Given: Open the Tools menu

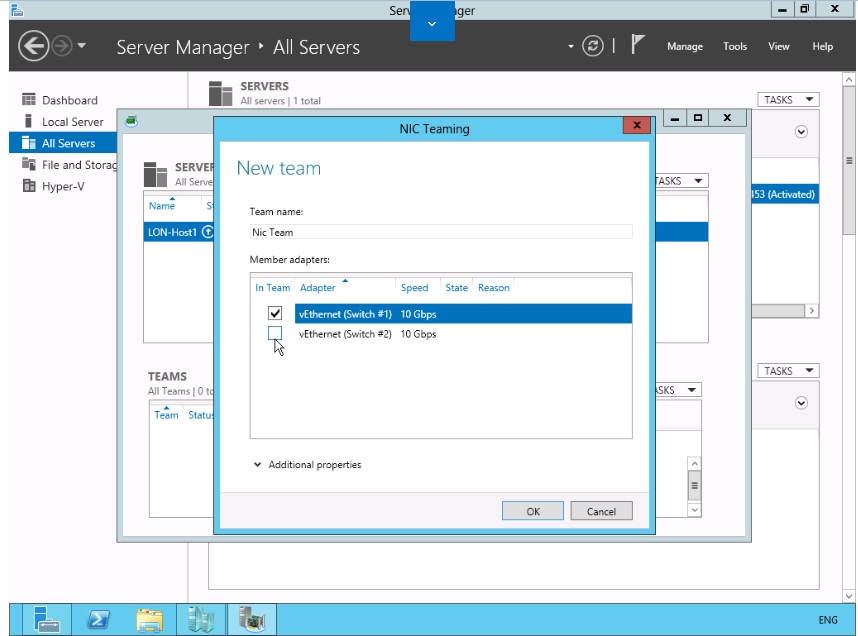Looking at the screenshot, I should pos(734,47).
